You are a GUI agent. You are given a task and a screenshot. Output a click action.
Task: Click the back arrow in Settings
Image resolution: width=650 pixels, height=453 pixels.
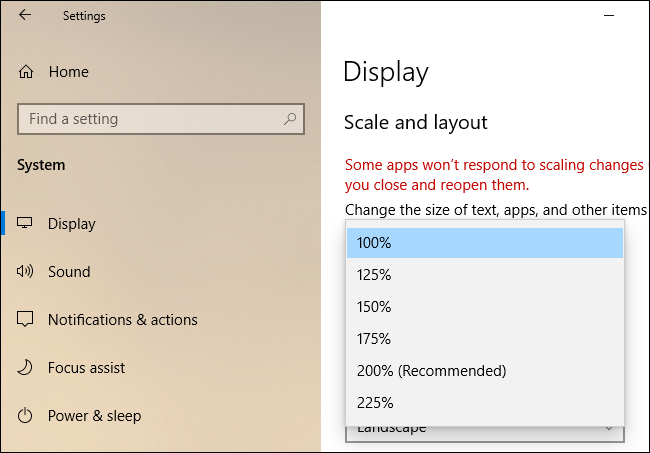click(x=24, y=15)
